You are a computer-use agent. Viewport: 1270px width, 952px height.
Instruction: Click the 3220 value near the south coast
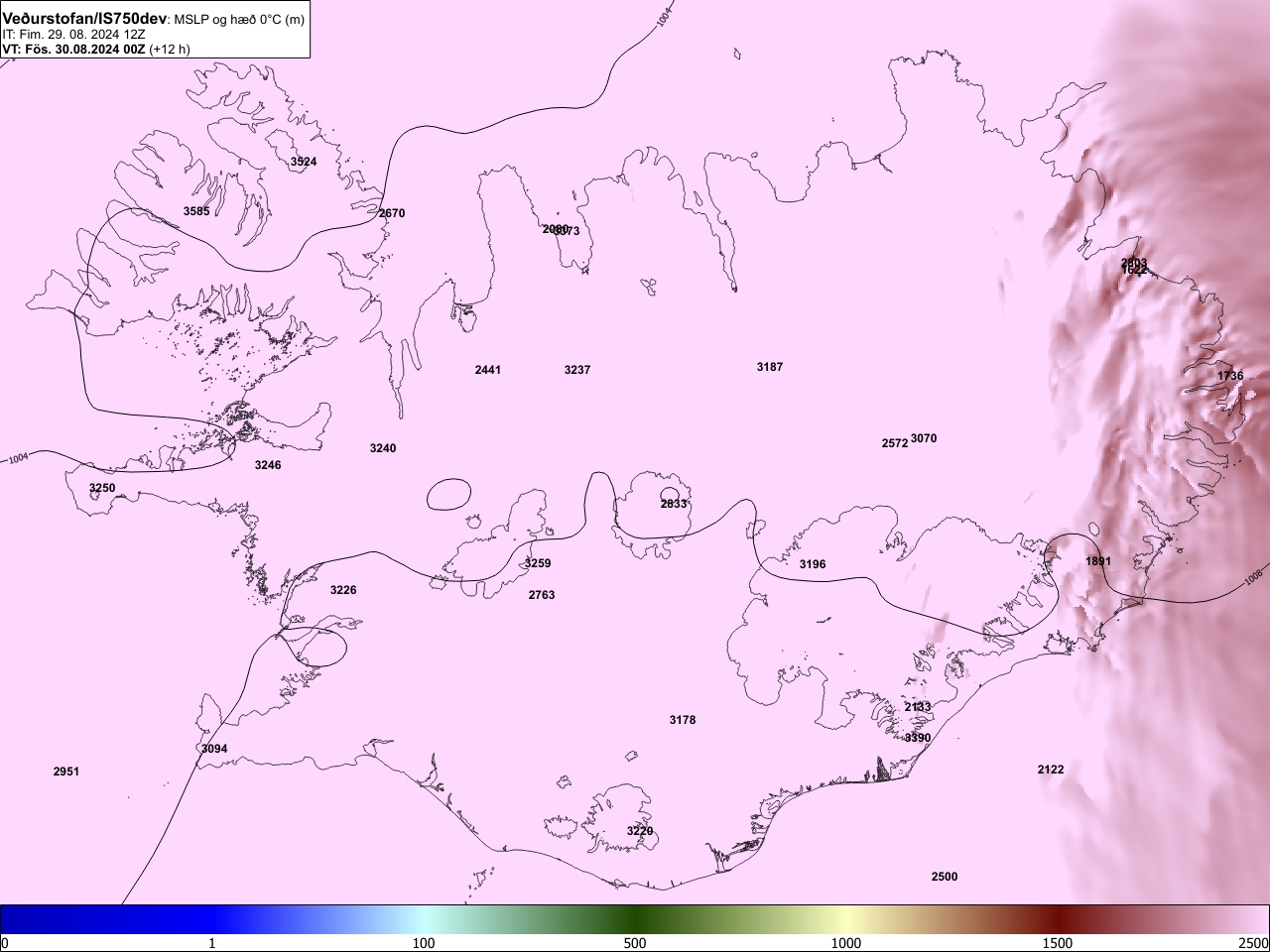tap(640, 831)
